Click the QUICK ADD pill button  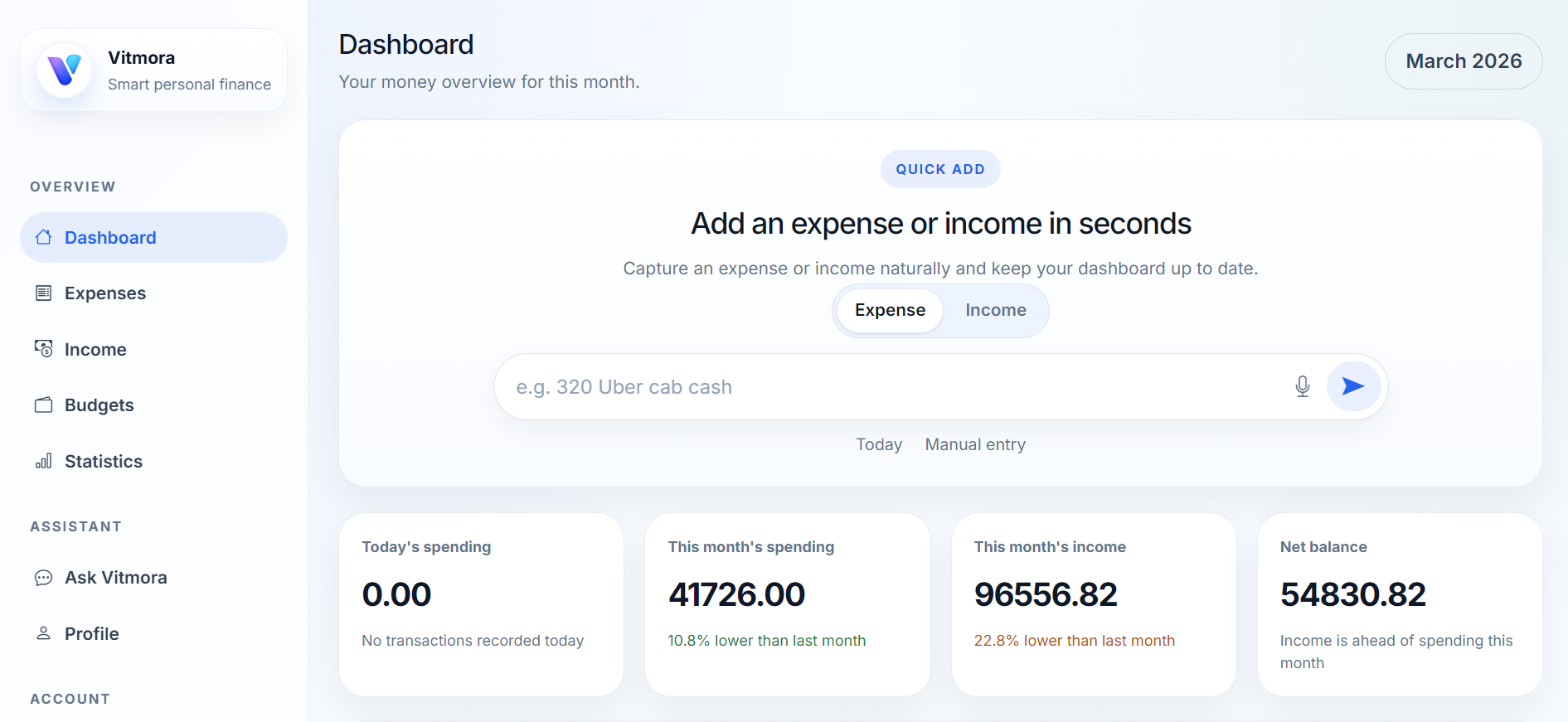(939, 168)
